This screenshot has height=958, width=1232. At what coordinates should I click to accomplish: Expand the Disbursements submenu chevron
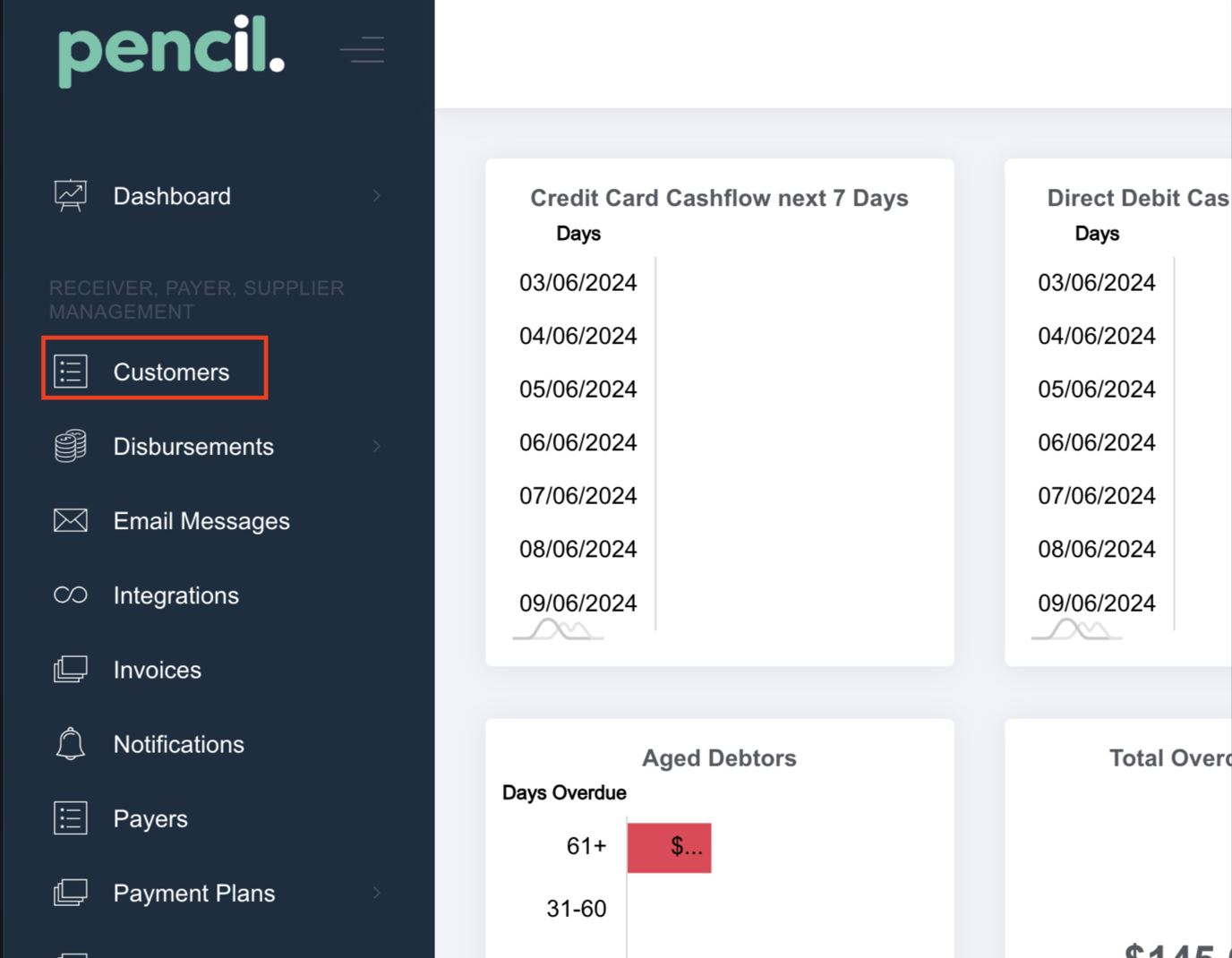click(x=377, y=446)
